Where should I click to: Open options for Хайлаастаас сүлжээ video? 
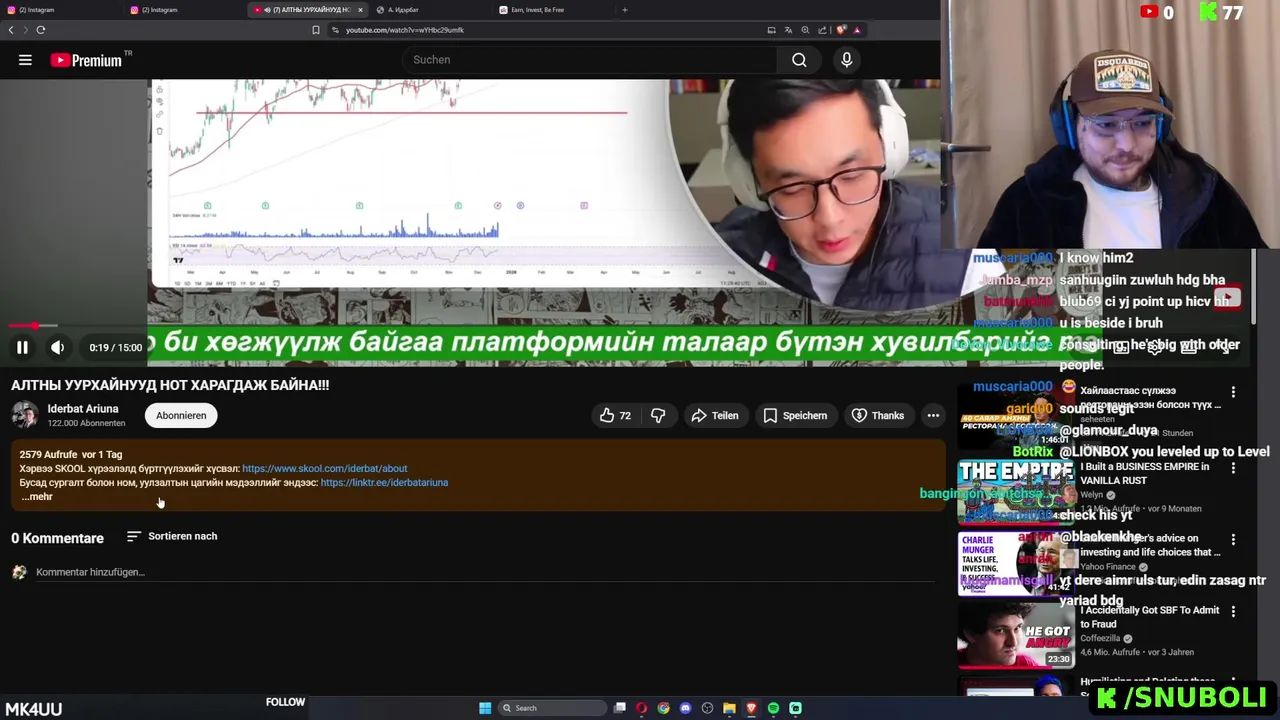click(x=1233, y=393)
